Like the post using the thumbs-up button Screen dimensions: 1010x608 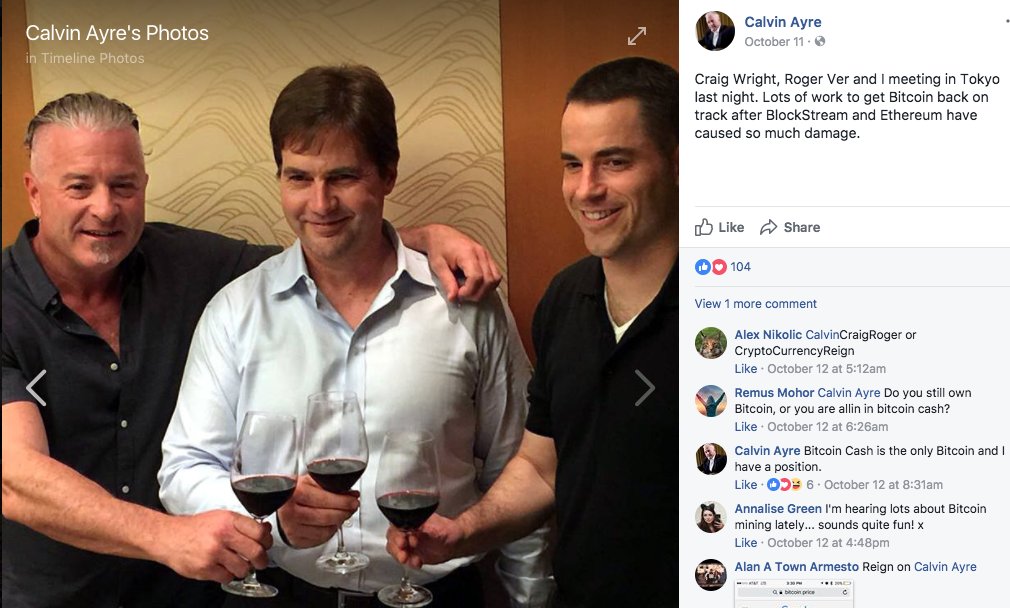[x=720, y=227]
